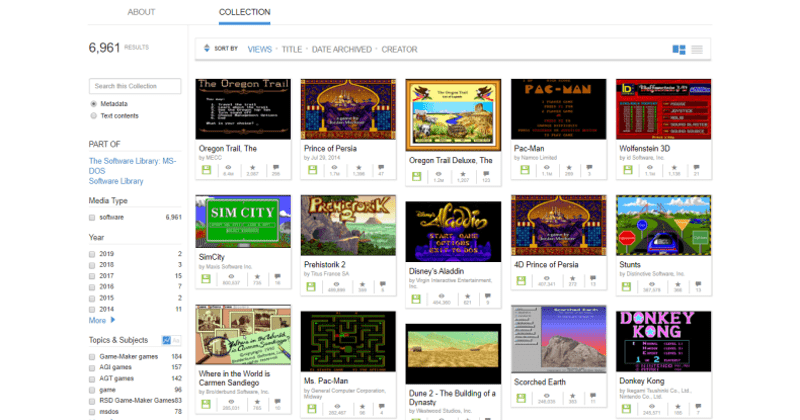
Task: Click floppy disk icon on Pac-Man card
Action: point(524,170)
